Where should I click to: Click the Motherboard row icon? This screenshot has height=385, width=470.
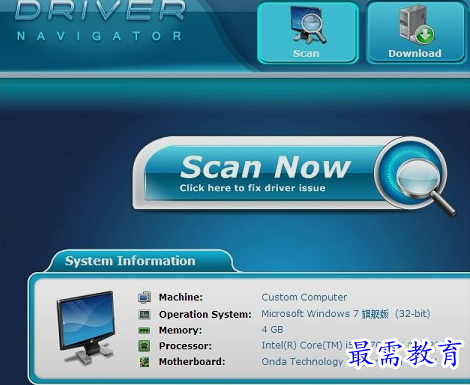(144, 361)
